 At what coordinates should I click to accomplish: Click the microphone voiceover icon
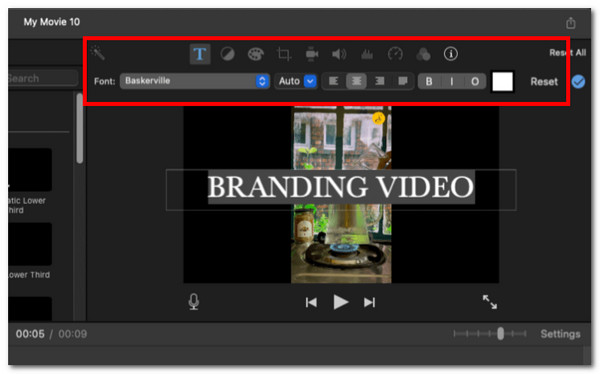[194, 302]
